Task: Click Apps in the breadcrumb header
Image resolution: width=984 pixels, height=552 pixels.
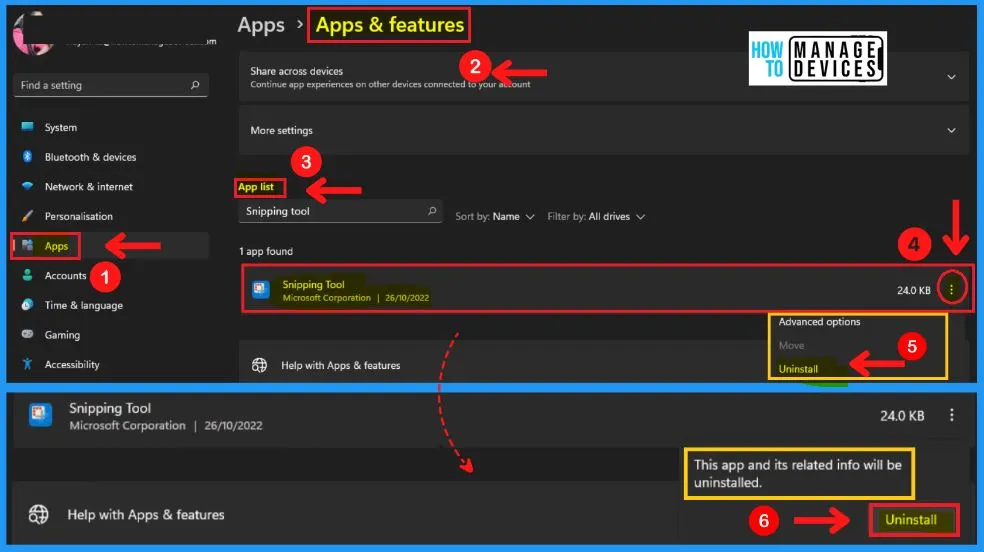Action: 260,24
